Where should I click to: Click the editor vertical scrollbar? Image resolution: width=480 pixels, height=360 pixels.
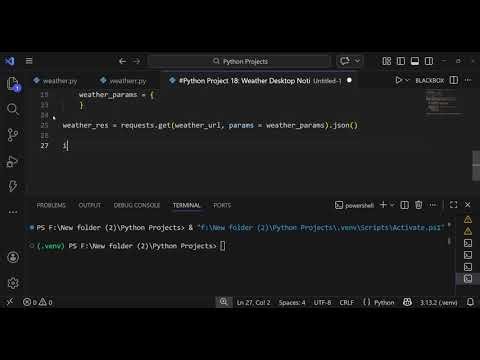pos(476,166)
